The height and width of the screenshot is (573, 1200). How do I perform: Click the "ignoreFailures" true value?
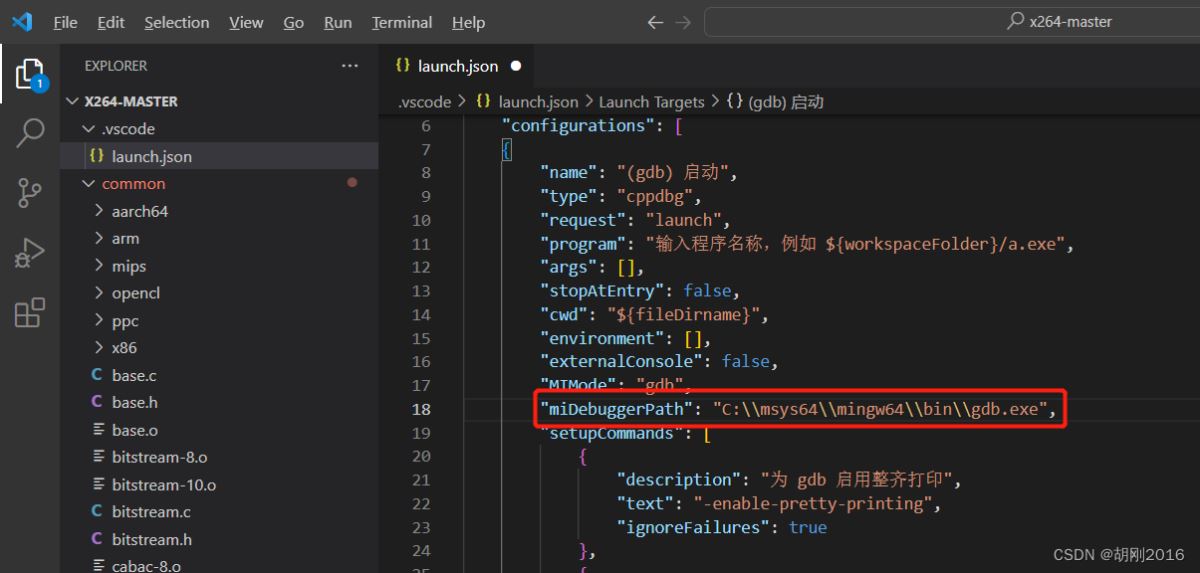coord(807,527)
